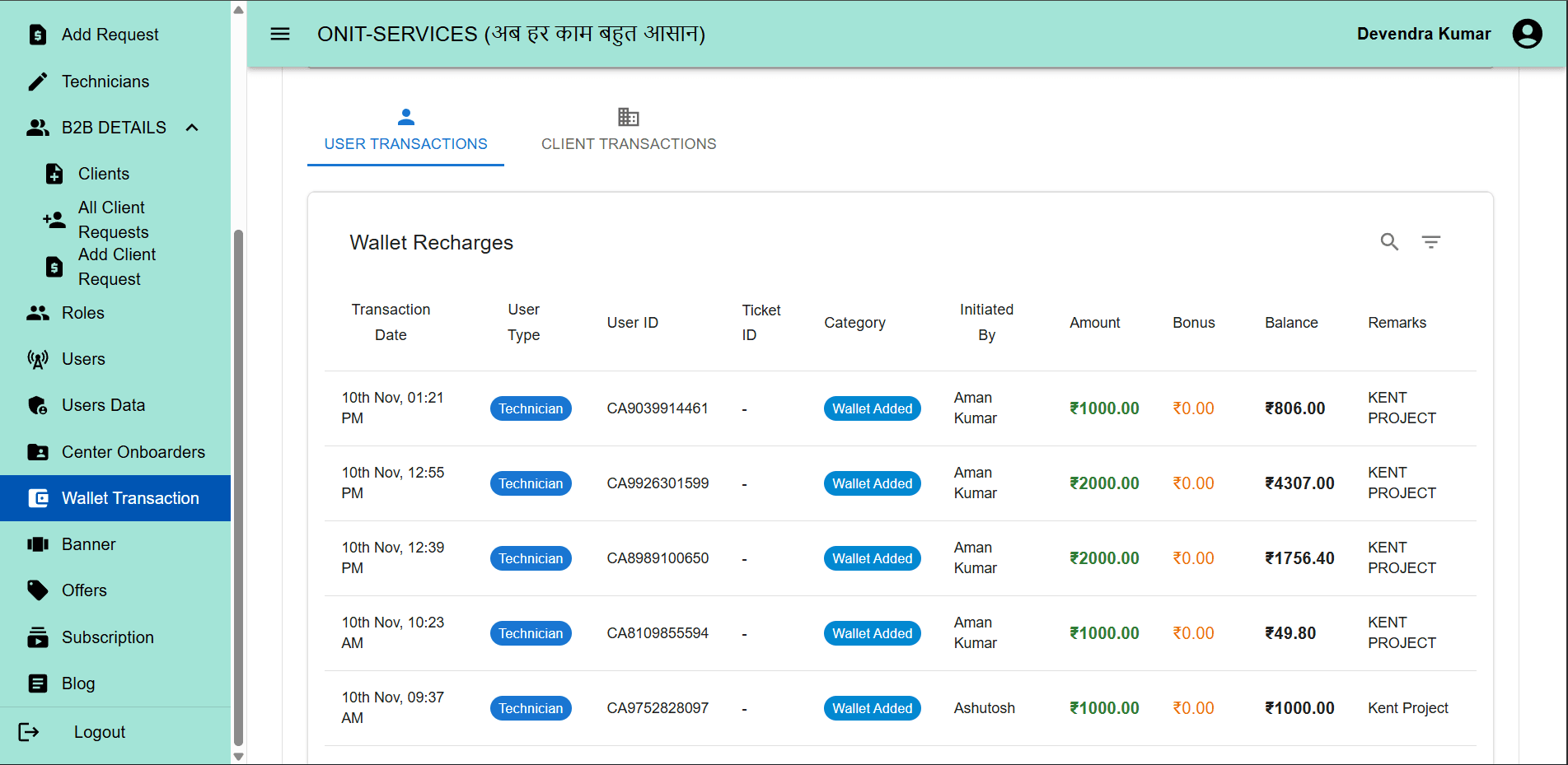Image resolution: width=1568 pixels, height=765 pixels.
Task: Click Wallet Added badge for CA8109855594
Action: (x=872, y=633)
